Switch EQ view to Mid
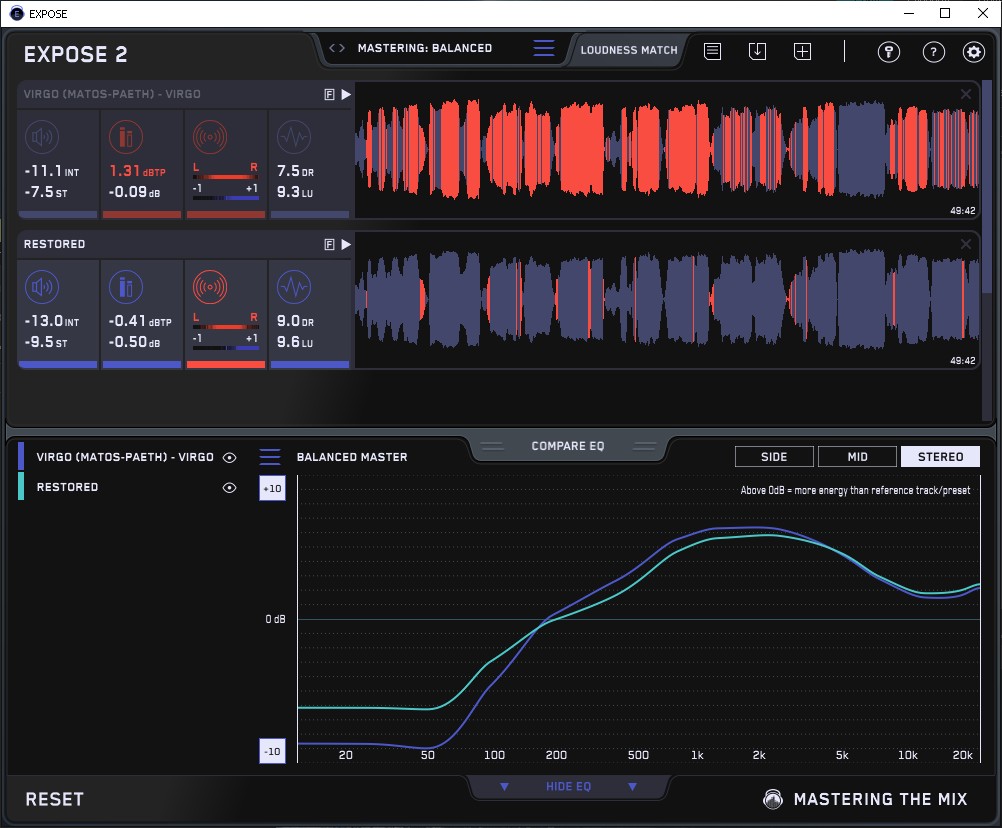This screenshot has height=828, width=1002. click(x=857, y=457)
